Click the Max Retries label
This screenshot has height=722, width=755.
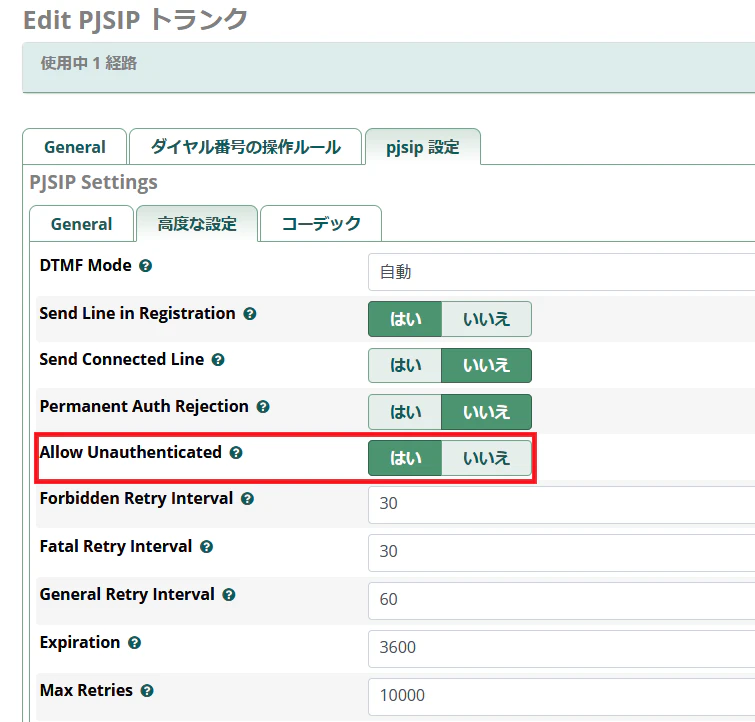[86, 691]
